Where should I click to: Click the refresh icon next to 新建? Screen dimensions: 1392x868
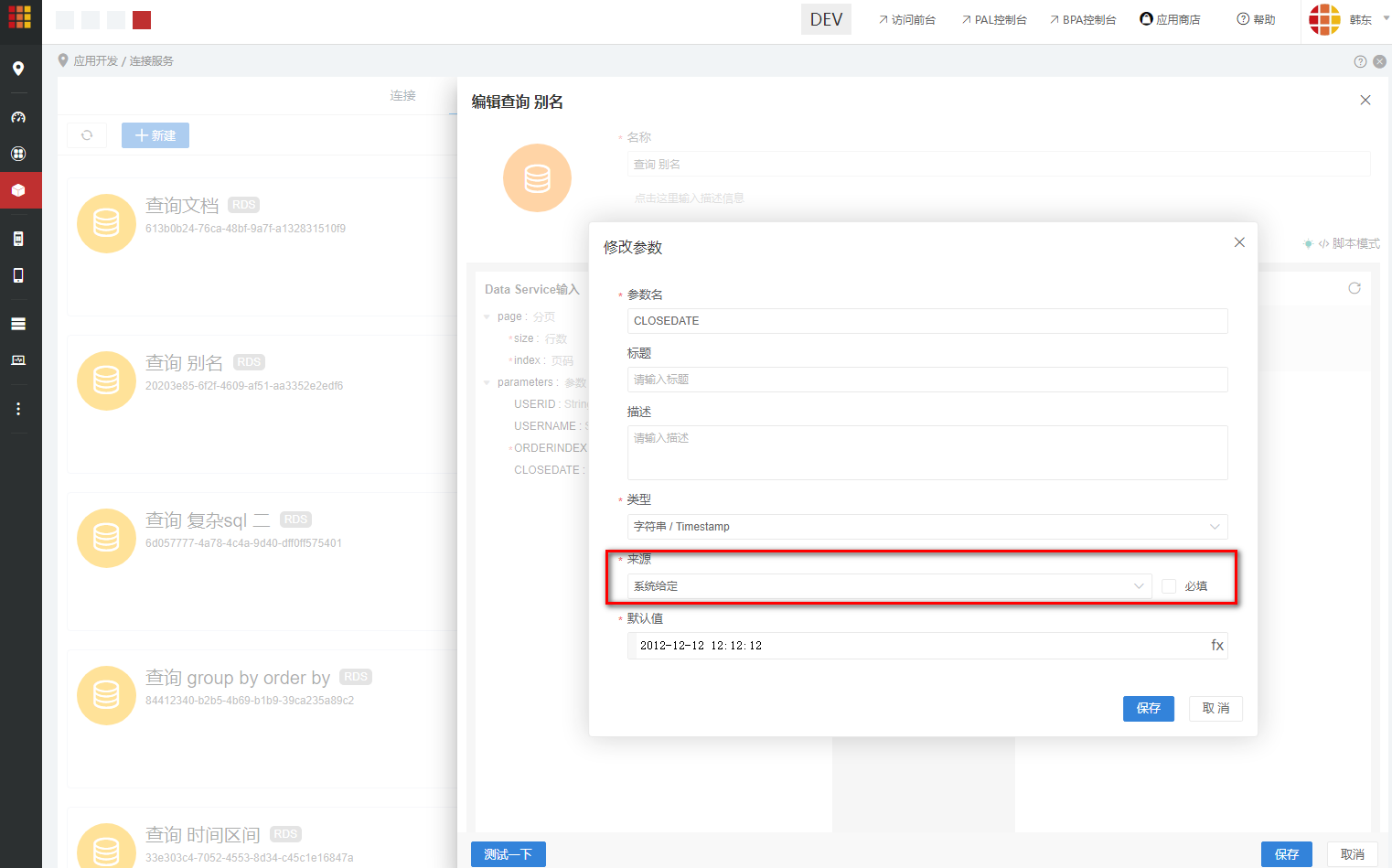pos(87,134)
